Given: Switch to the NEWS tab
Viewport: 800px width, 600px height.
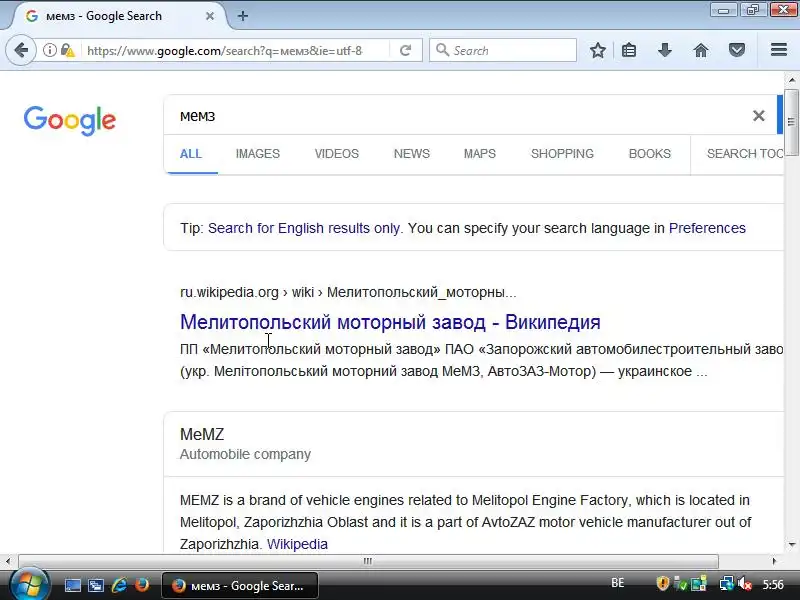Looking at the screenshot, I should coord(412,154).
